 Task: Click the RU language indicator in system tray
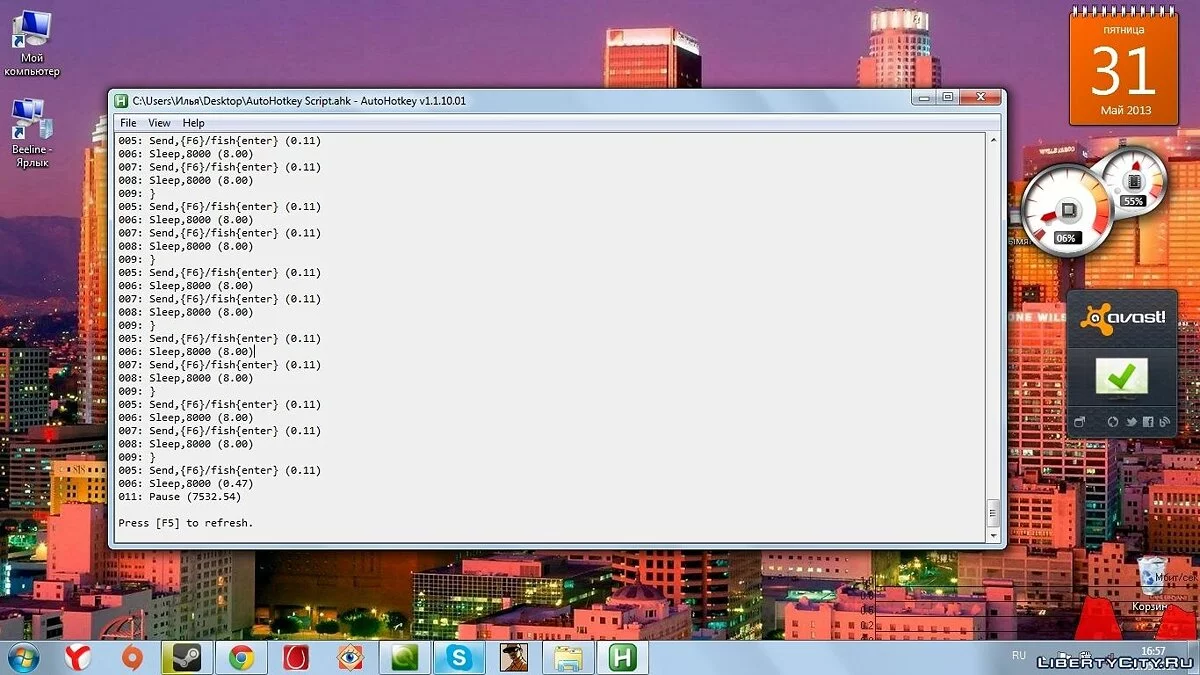point(1018,655)
